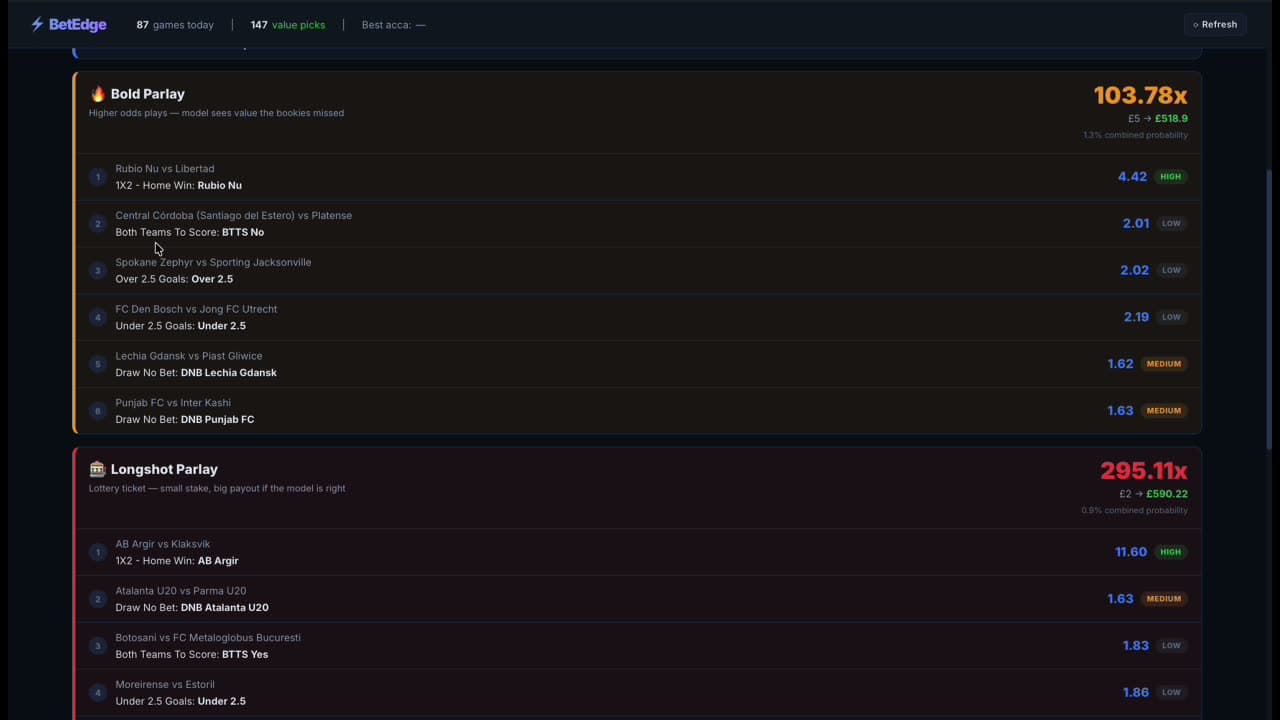Click the '£2 → £590.22' payout text
1280x720 pixels.
[1154, 494]
